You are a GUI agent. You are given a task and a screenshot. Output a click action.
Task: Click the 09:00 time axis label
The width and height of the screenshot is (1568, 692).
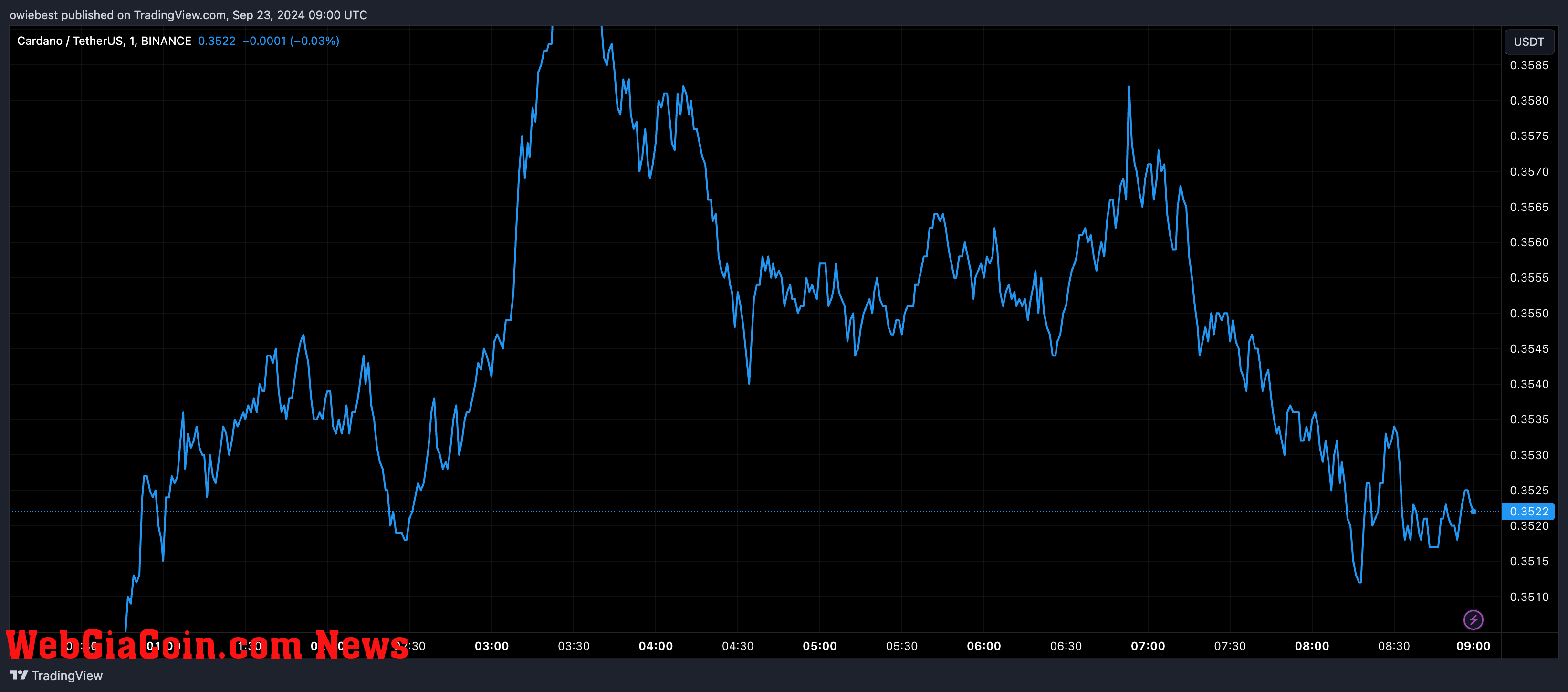[x=1473, y=646]
